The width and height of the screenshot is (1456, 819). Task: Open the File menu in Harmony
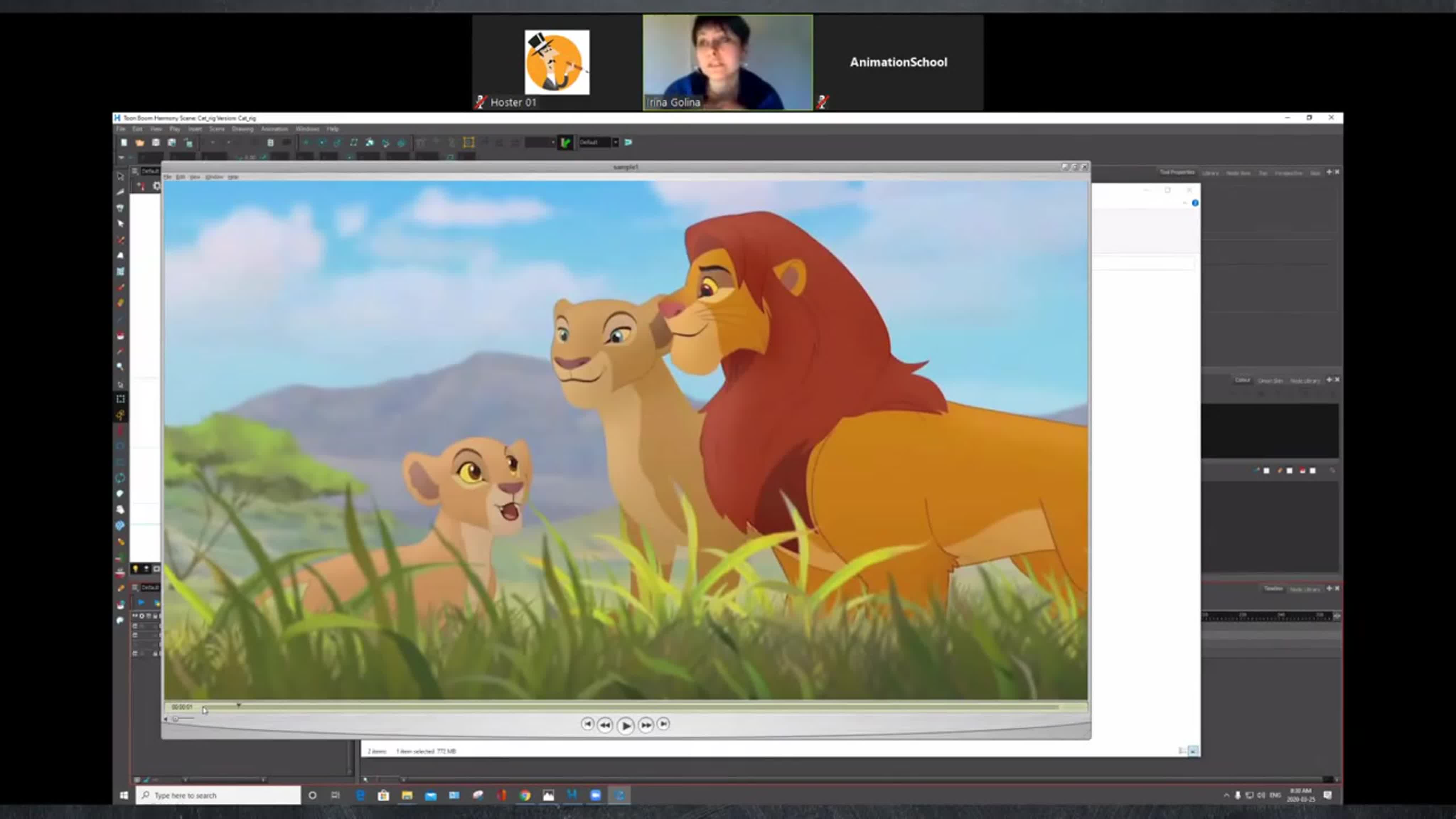pos(121,129)
